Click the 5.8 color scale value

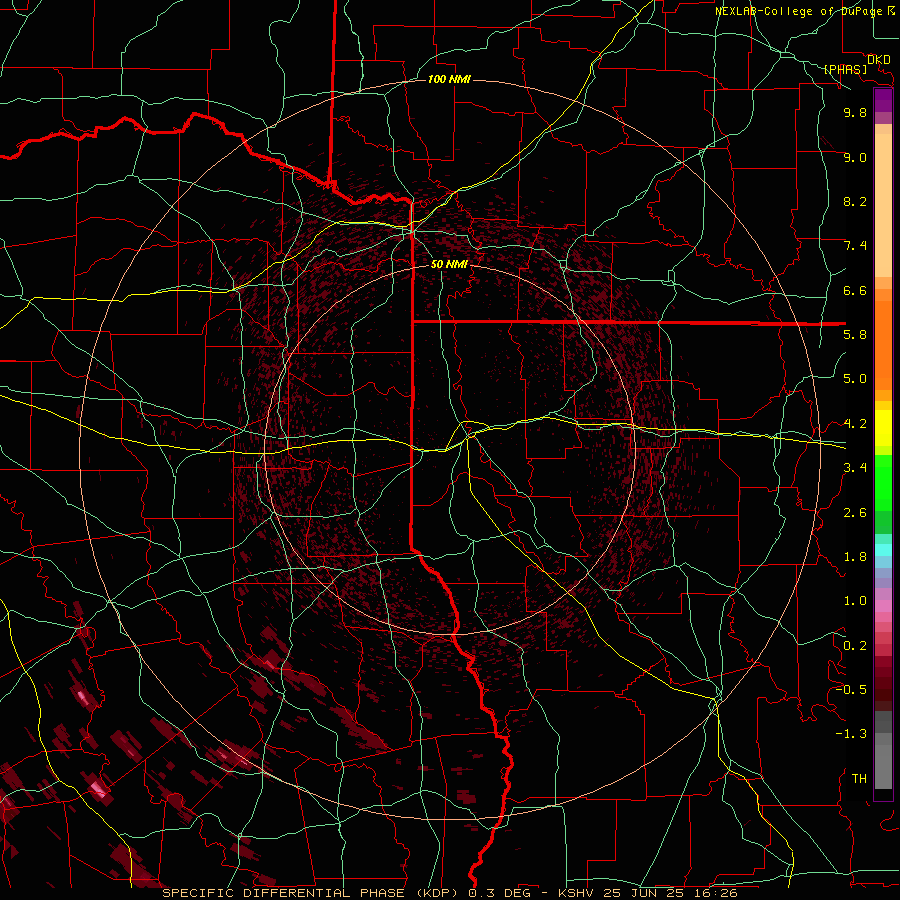855,334
